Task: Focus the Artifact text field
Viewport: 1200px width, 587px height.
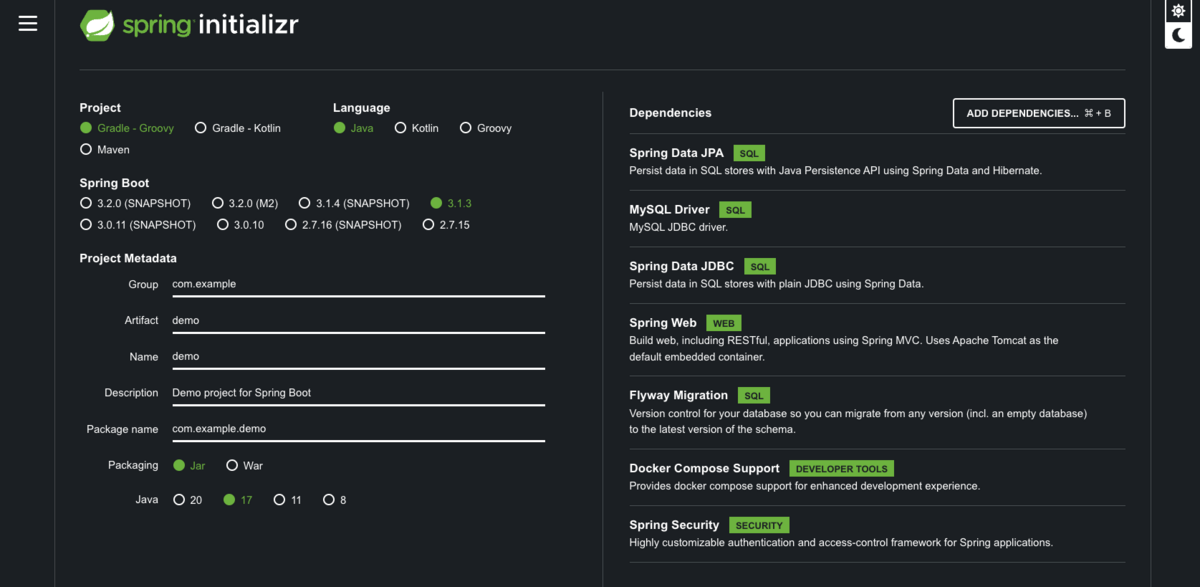Action: click(357, 320)
